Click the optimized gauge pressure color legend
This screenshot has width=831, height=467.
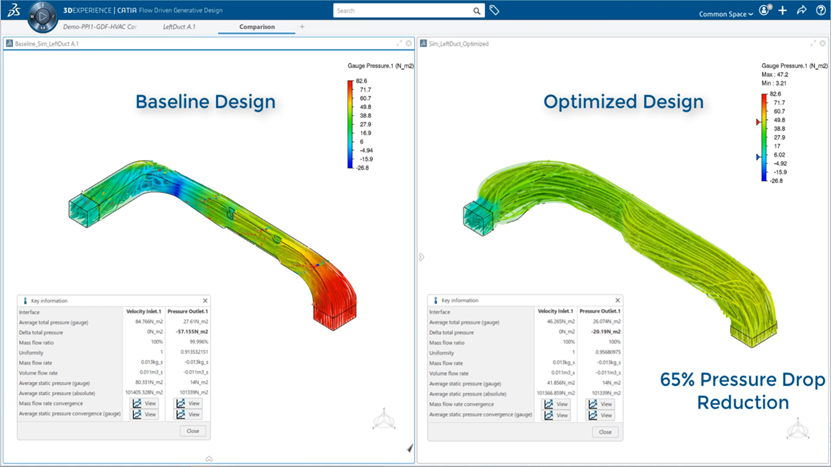point(764,137)
